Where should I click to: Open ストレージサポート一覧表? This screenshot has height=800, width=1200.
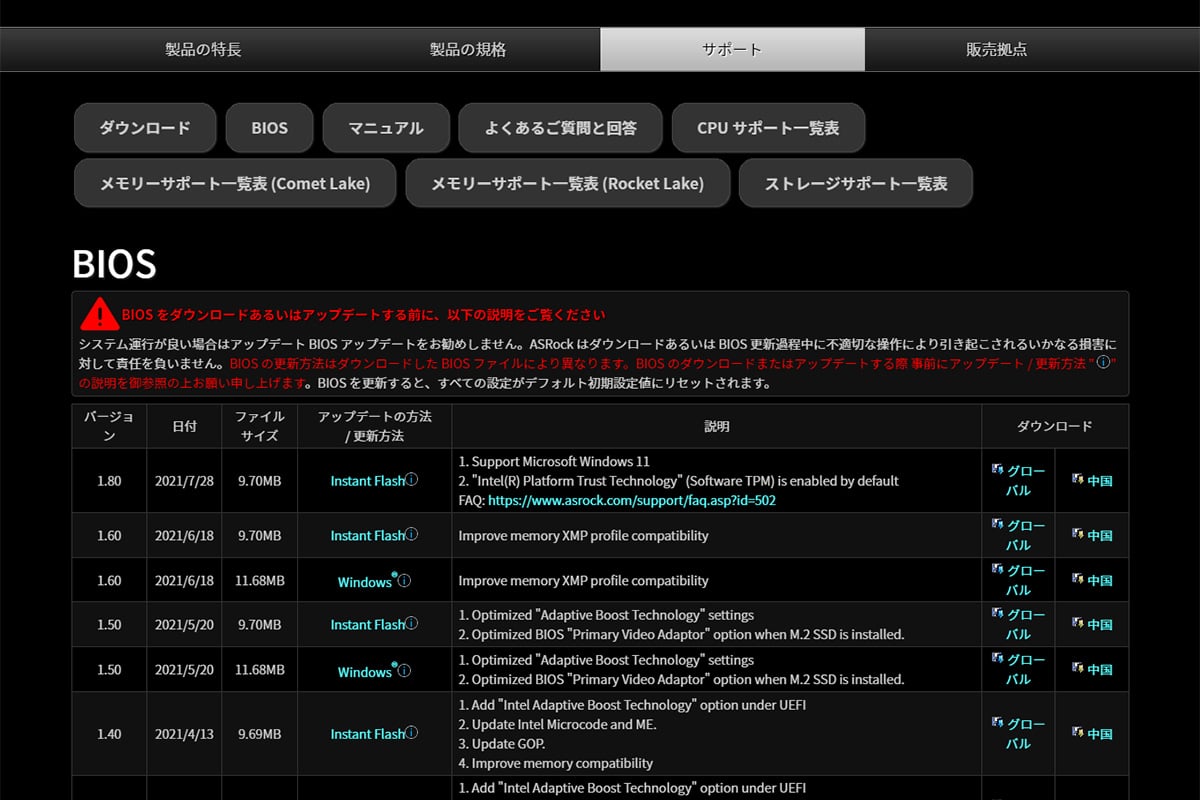[x=856, y=183]
